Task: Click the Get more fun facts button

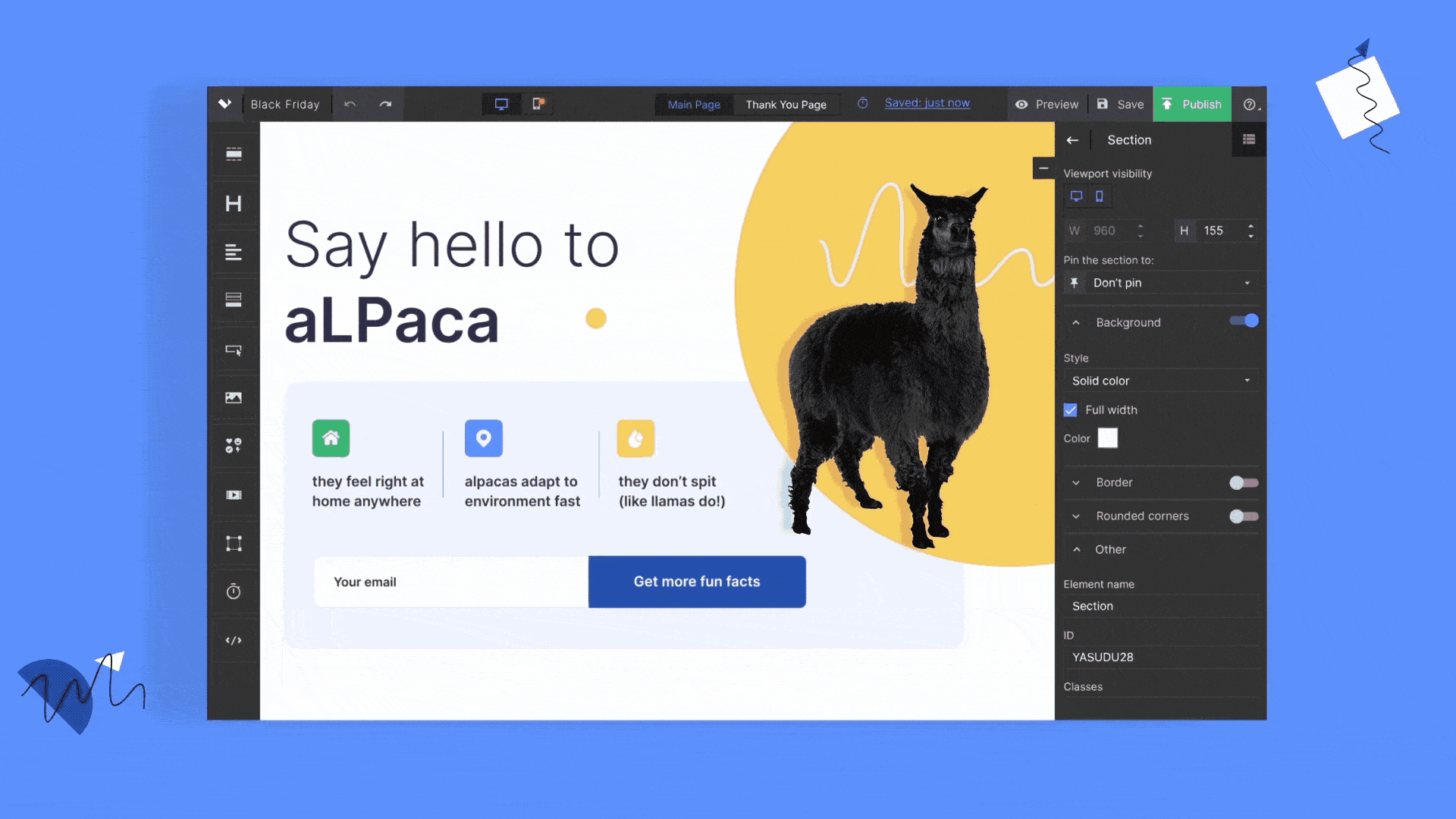Action: 697,582
